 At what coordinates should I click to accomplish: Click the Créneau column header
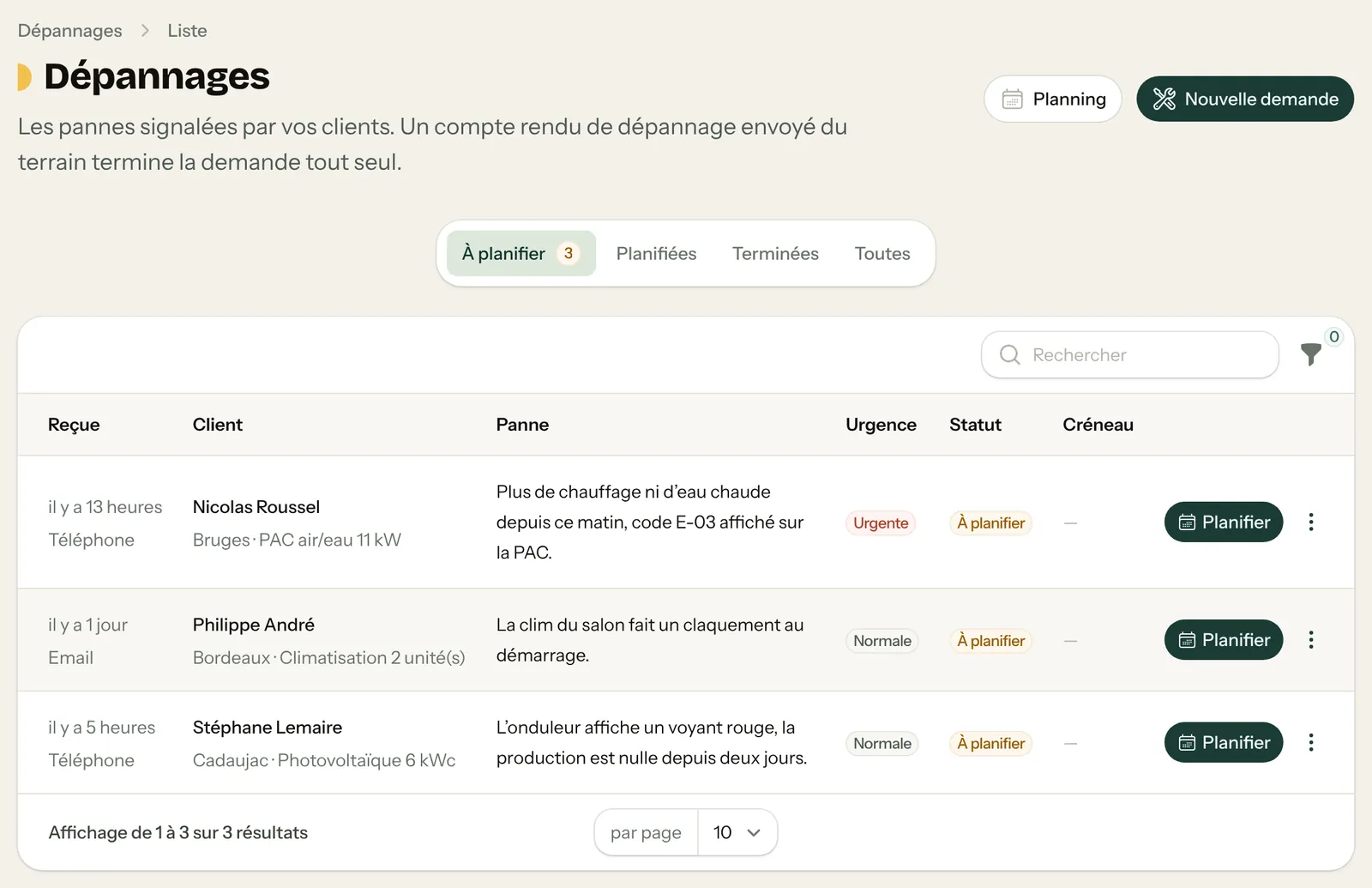(x=1098, y=425)
